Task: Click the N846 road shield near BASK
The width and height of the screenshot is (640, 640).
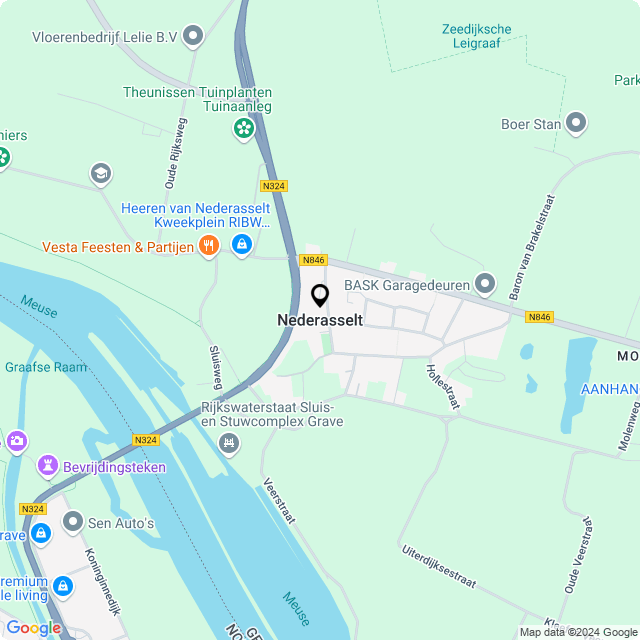Action: click(313, 260)
